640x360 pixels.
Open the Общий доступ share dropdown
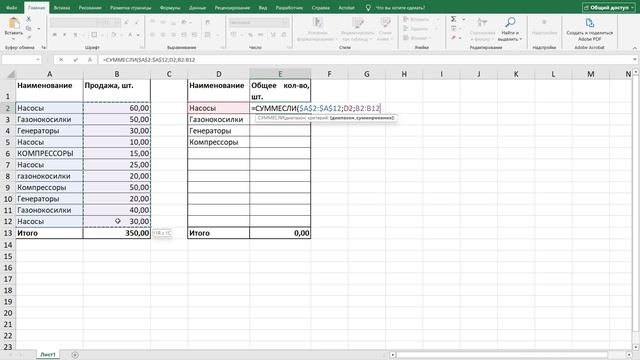(x=608, y=8)
